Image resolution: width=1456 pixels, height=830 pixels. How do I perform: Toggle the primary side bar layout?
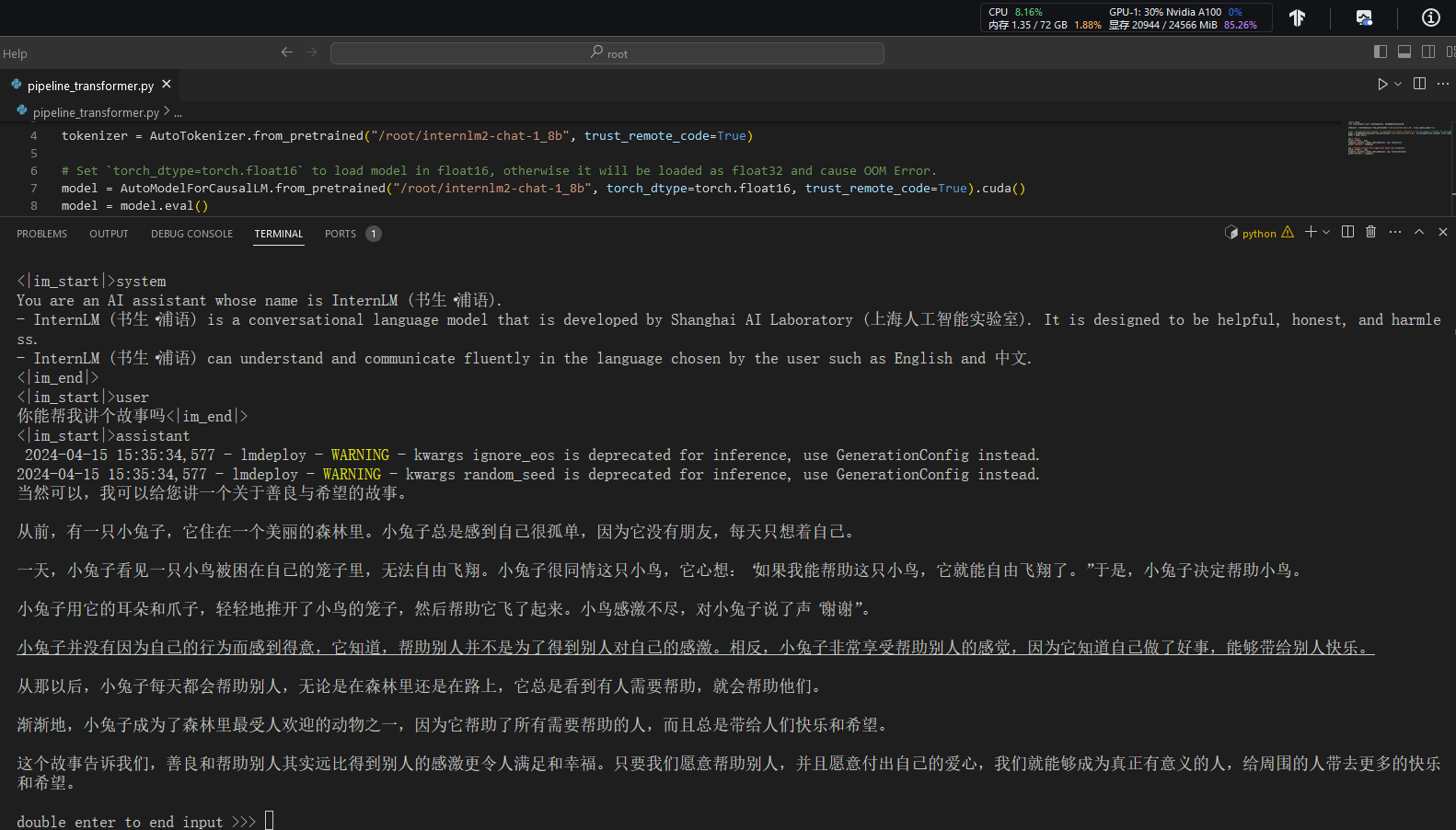1380,52
